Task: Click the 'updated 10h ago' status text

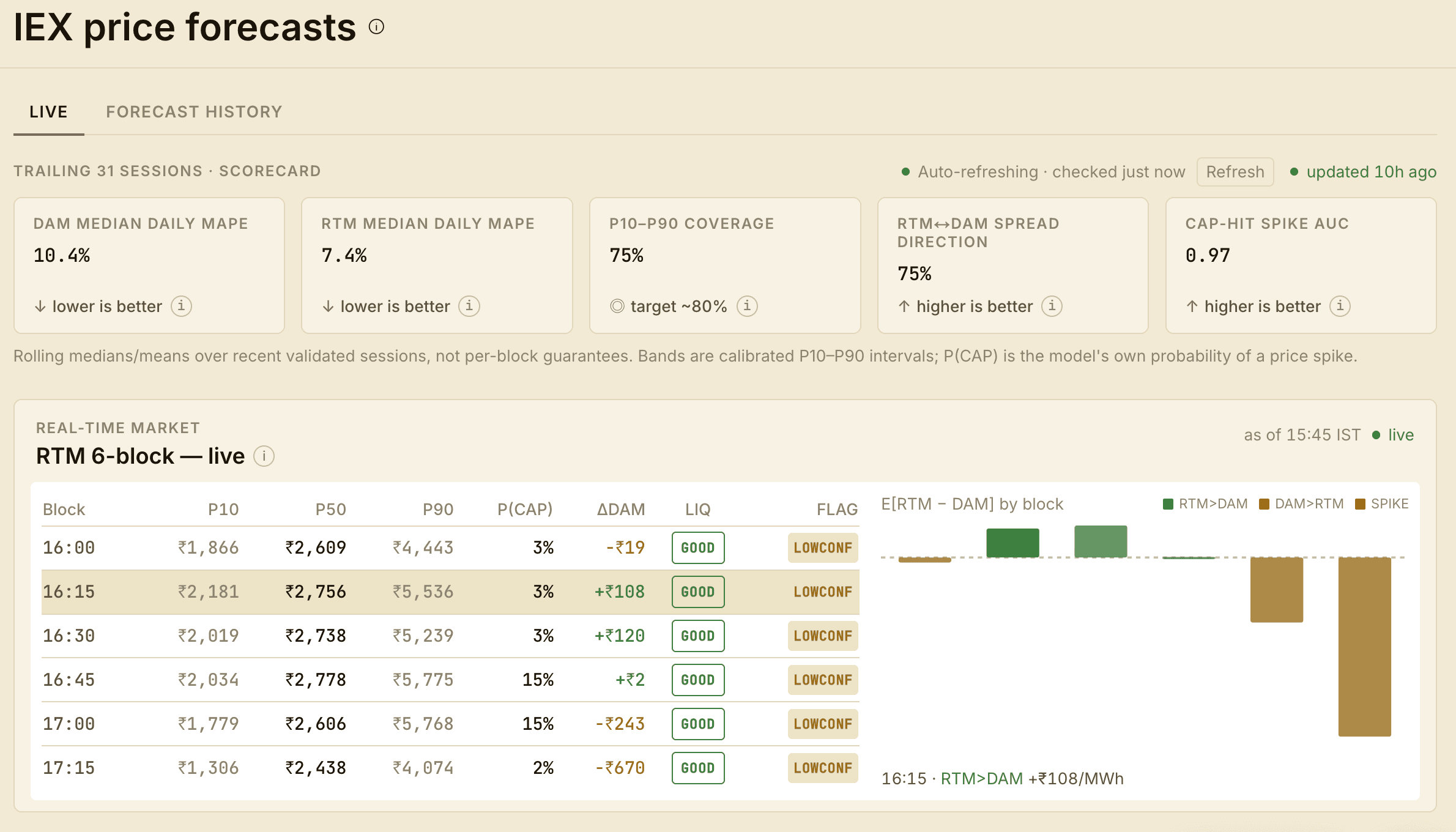Action: [1372, 172]
